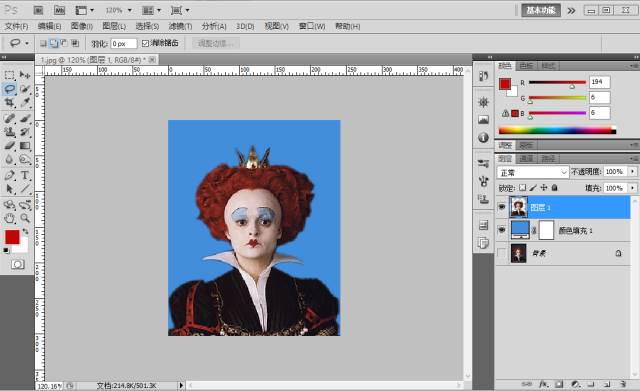Open the 编辑(E) menu
This screenshot has width=640, height=391.
tap(49, 27)
